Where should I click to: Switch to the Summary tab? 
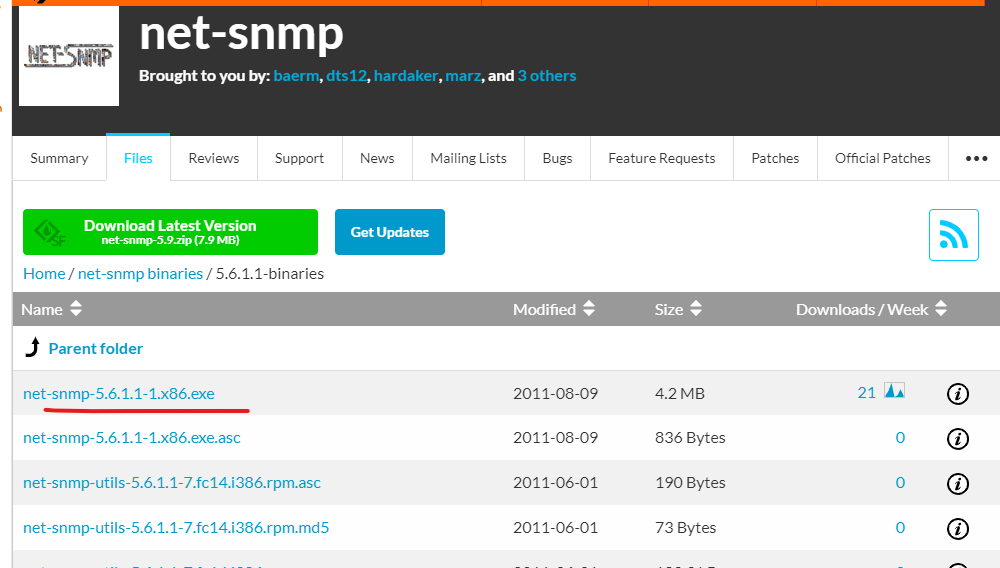pos(59,158)
